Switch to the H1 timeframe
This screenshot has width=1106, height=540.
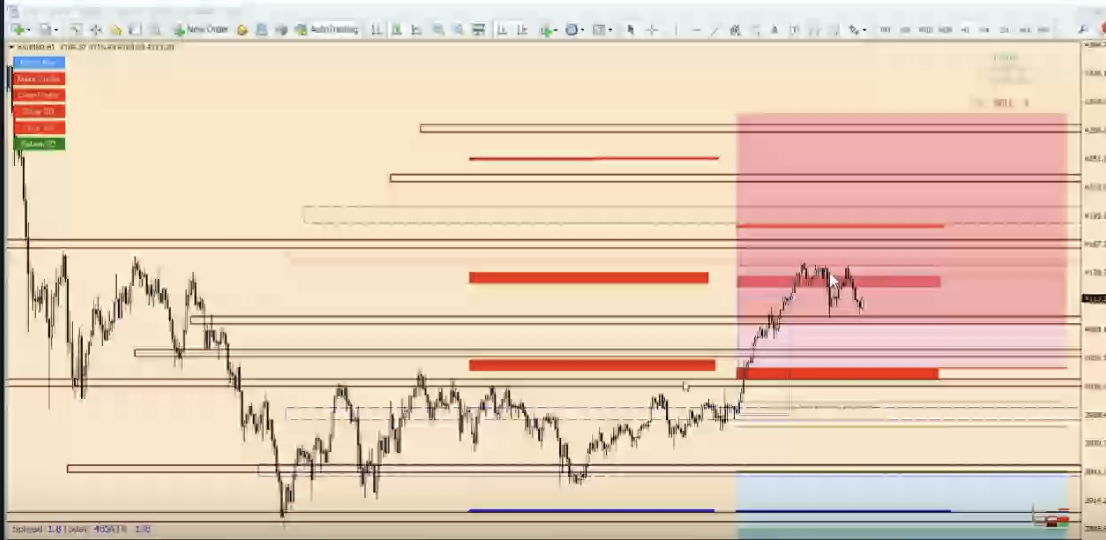(x=965, y=30)
